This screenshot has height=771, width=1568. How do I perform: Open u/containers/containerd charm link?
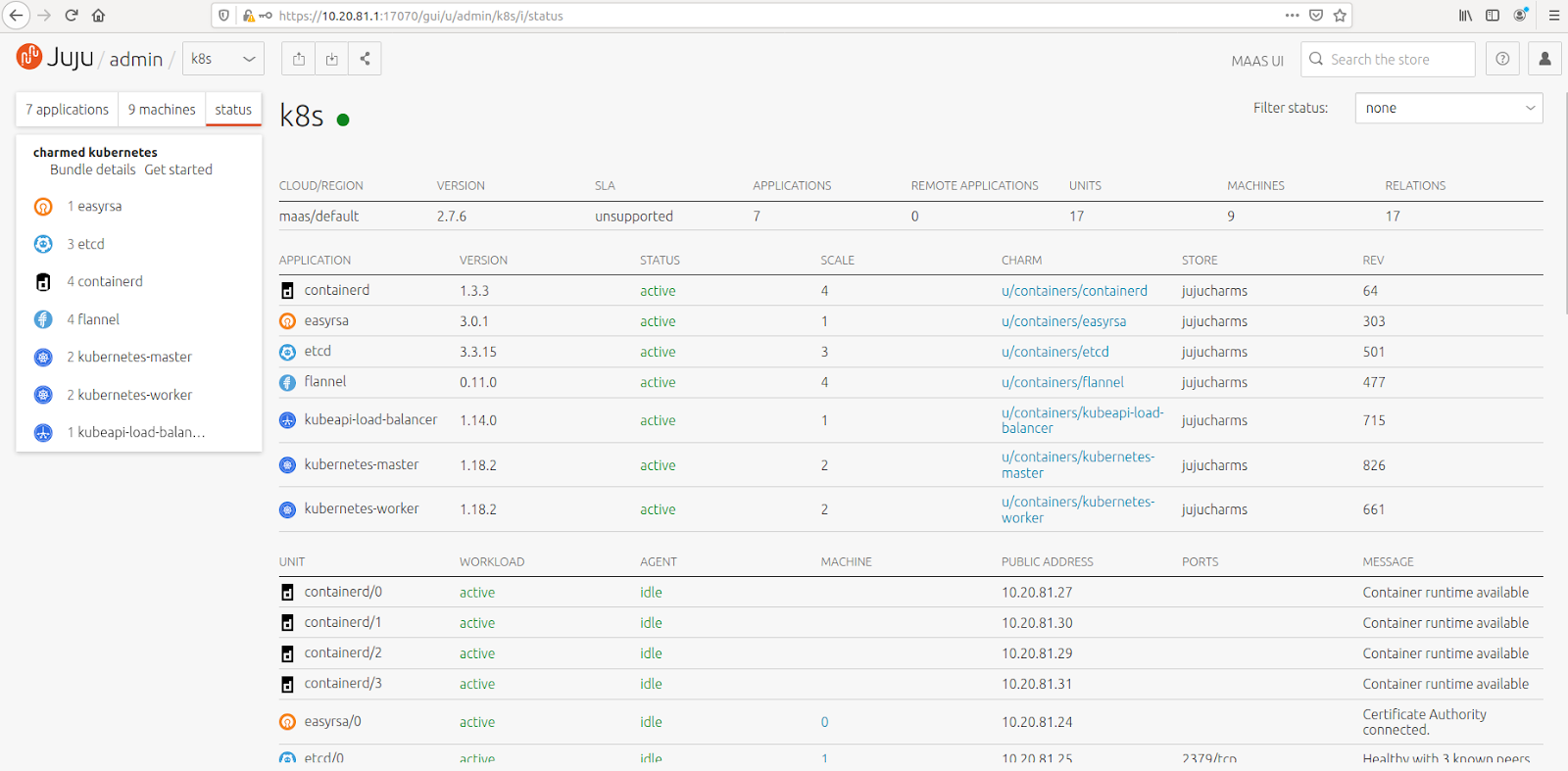point(1074,291)
